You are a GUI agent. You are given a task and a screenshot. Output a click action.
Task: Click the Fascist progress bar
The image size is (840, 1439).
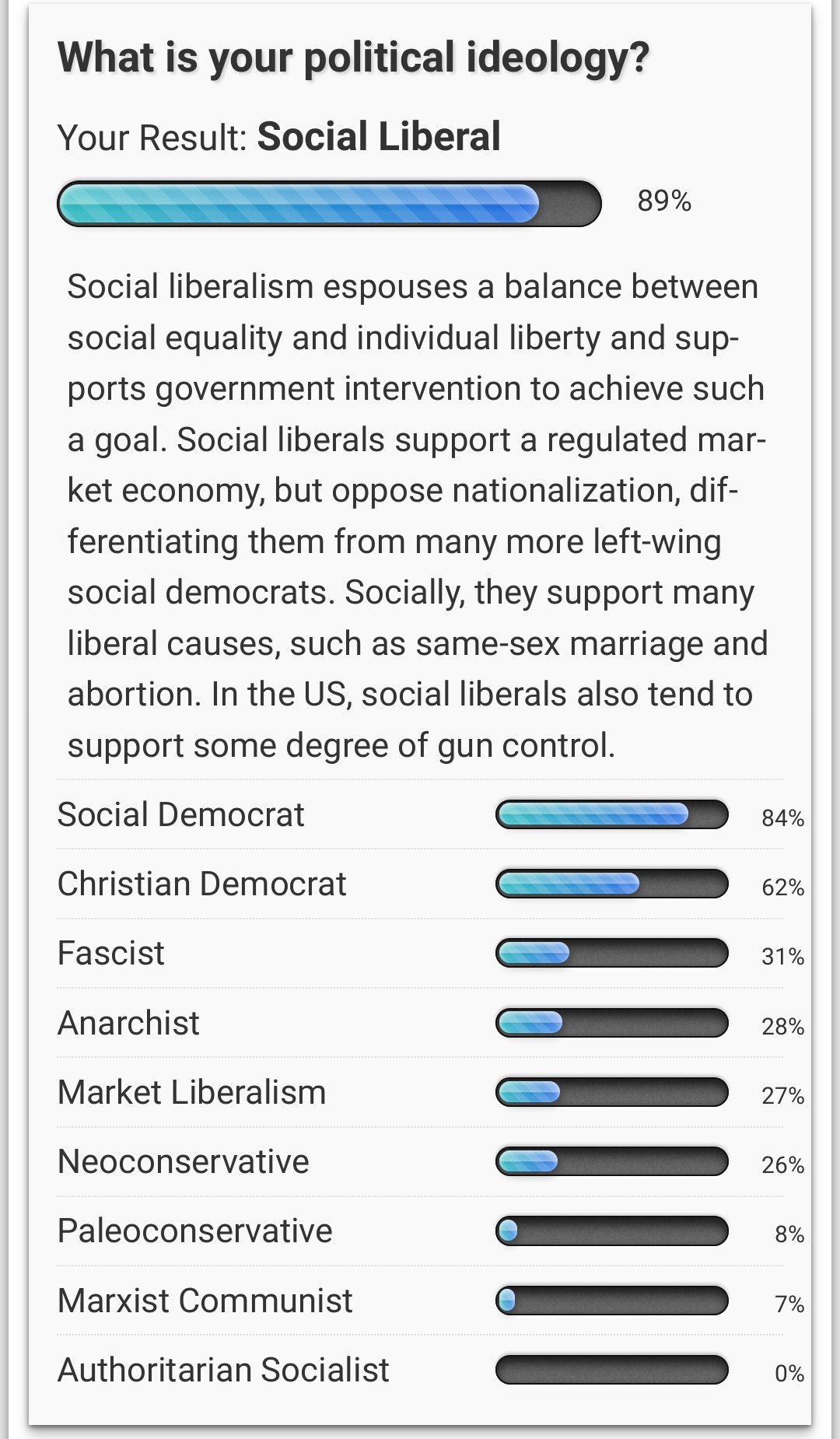pos(611,953)
